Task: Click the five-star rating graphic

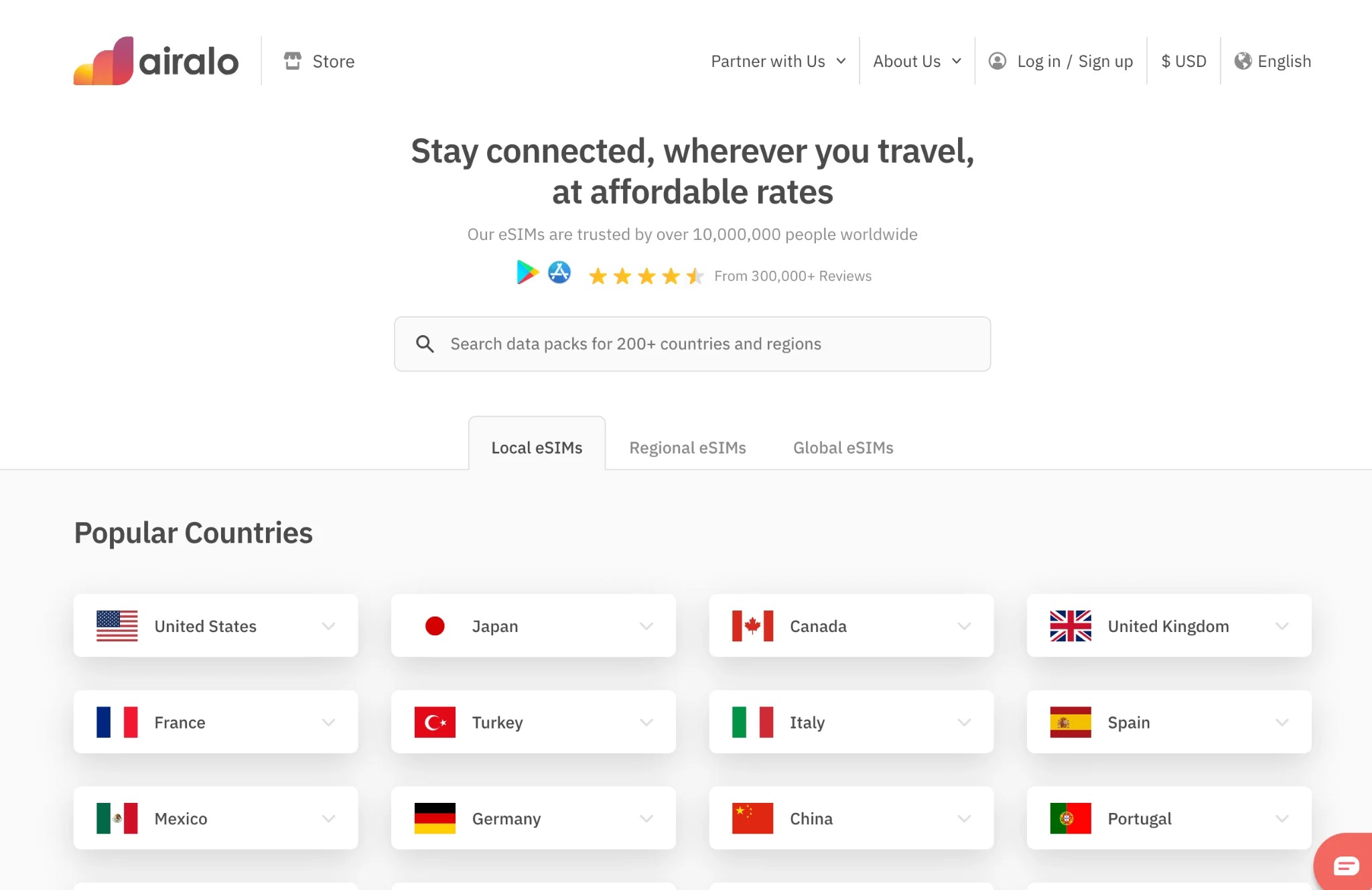Action: pos(646,276)
